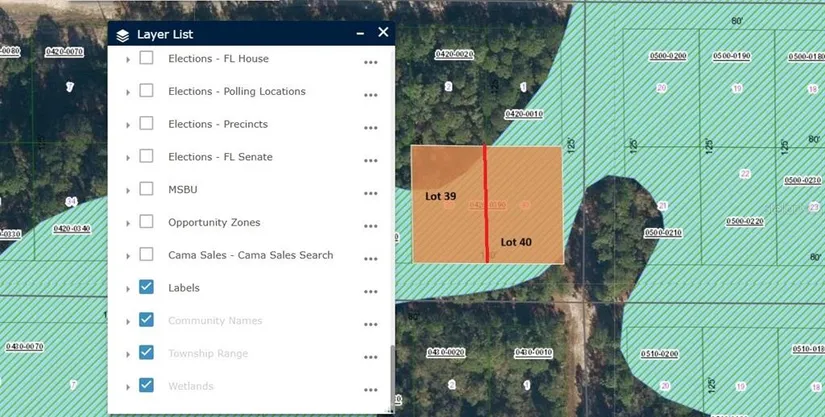Click the Elections - Polling Locations label
This screenshot has width=825, height=417.
pos(236,91)
